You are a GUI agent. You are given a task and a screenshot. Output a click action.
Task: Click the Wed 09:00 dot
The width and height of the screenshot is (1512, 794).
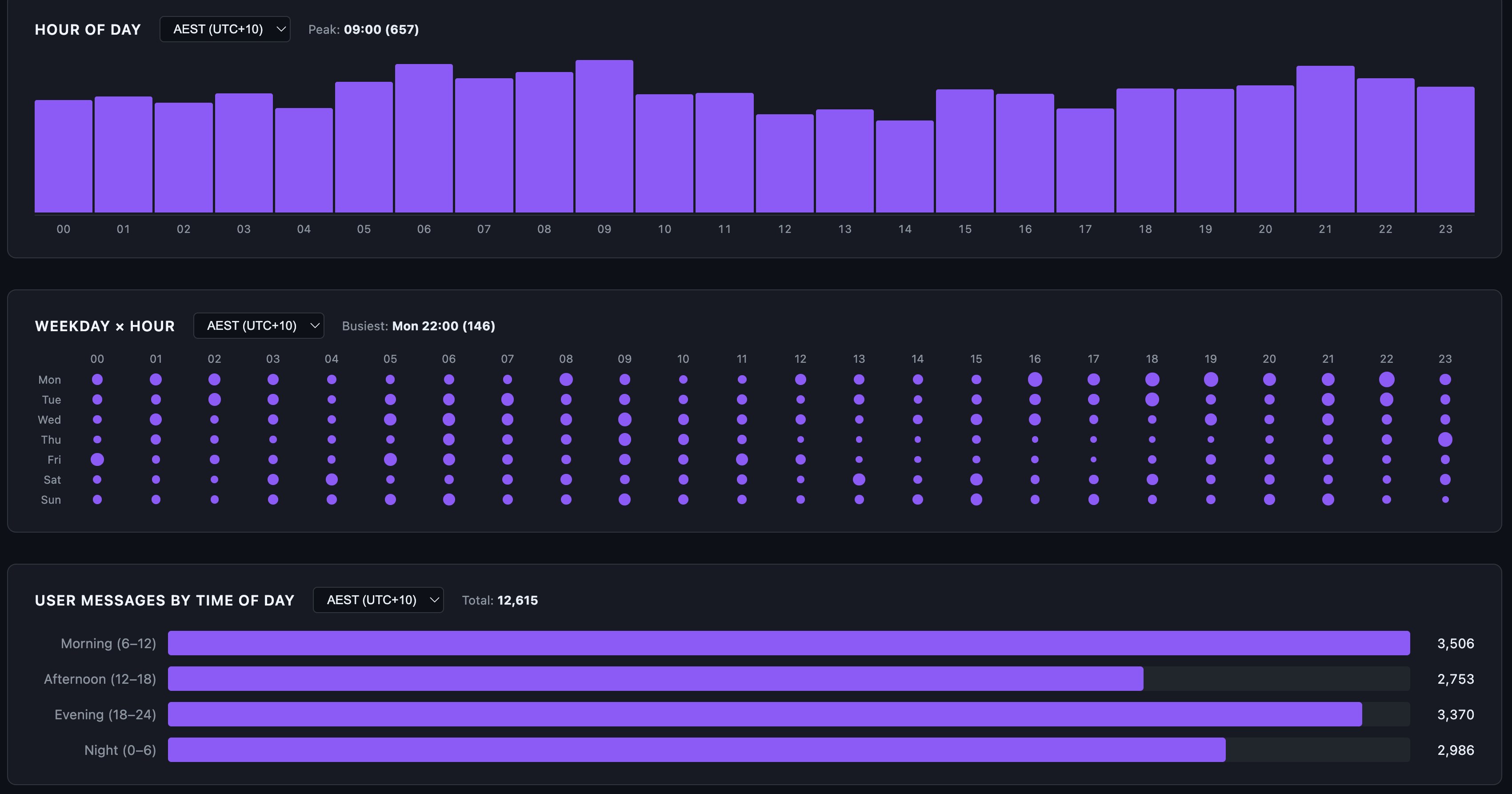point(624,419)
